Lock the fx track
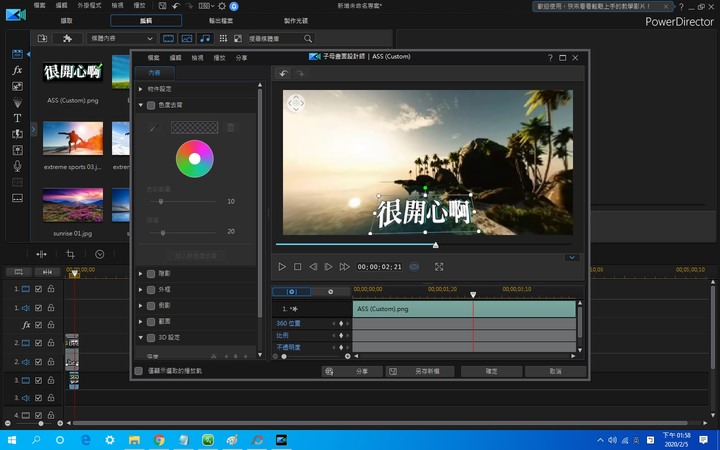The width and height of the screenshot is (720, 450). 51,325
